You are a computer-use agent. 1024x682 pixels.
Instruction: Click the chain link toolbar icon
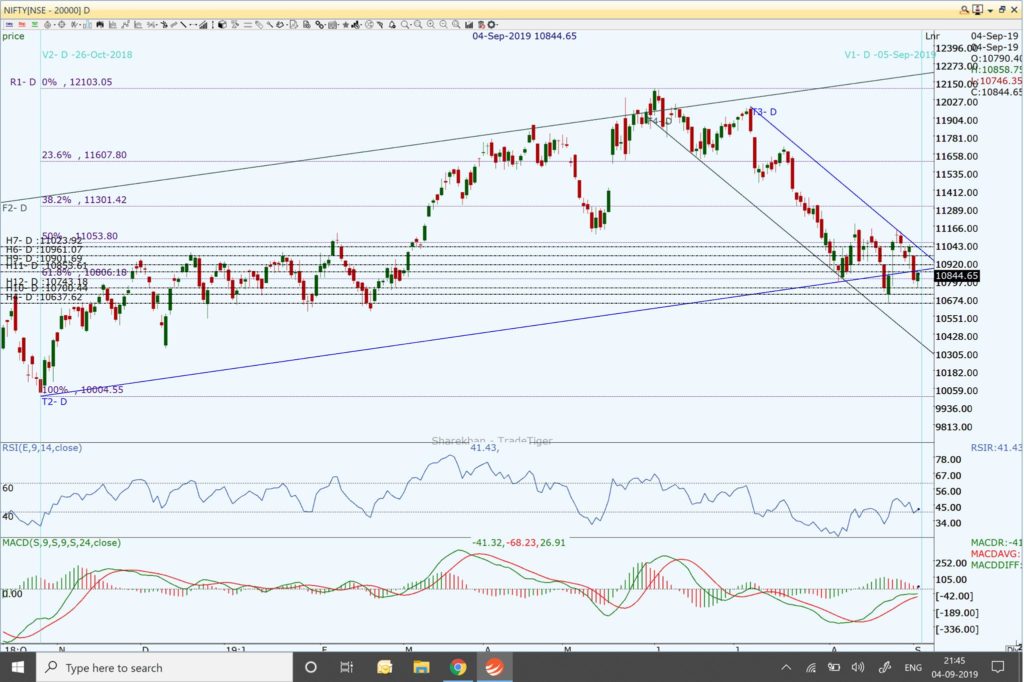click(x=319, y=25)
